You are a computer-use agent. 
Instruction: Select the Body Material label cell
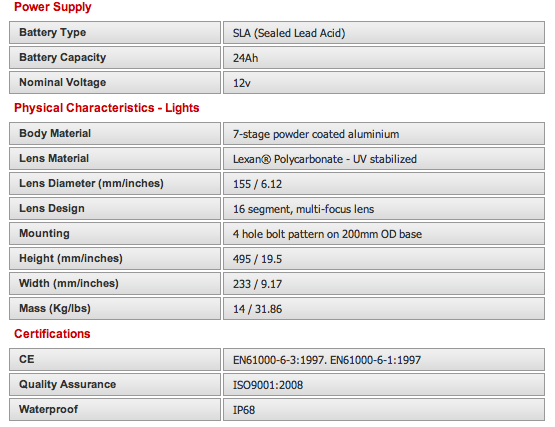115,133
